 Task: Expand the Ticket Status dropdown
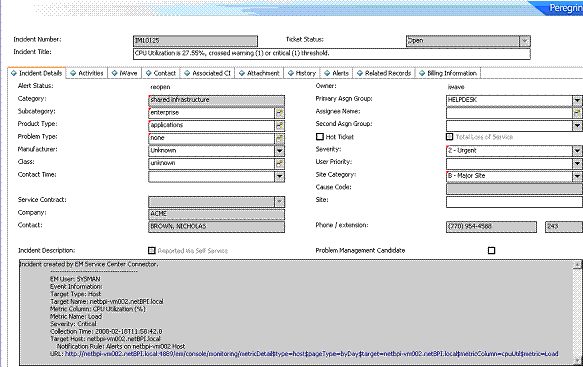[525, 41]
